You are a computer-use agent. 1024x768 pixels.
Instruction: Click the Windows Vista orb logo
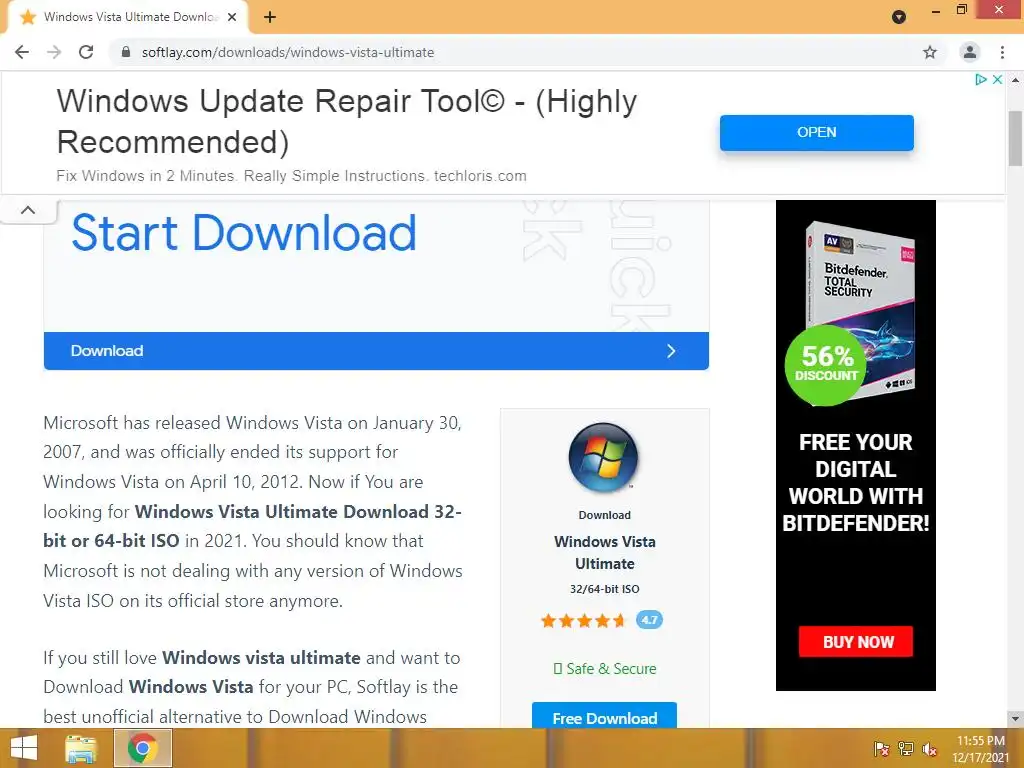[x=603, y=458]
